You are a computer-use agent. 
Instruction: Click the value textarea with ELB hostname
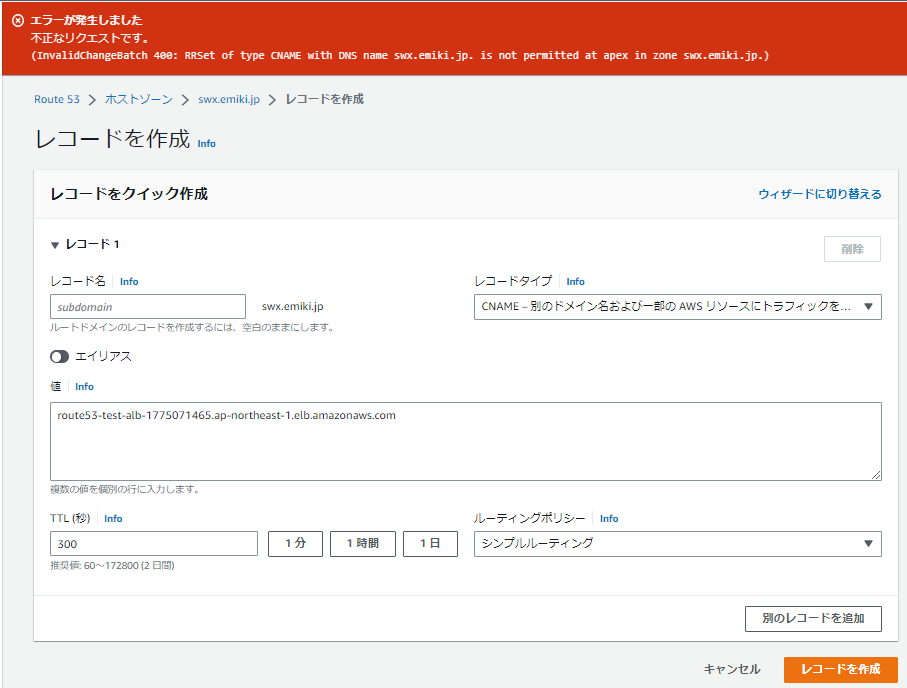pyautogui.click(x=466, y=442)
